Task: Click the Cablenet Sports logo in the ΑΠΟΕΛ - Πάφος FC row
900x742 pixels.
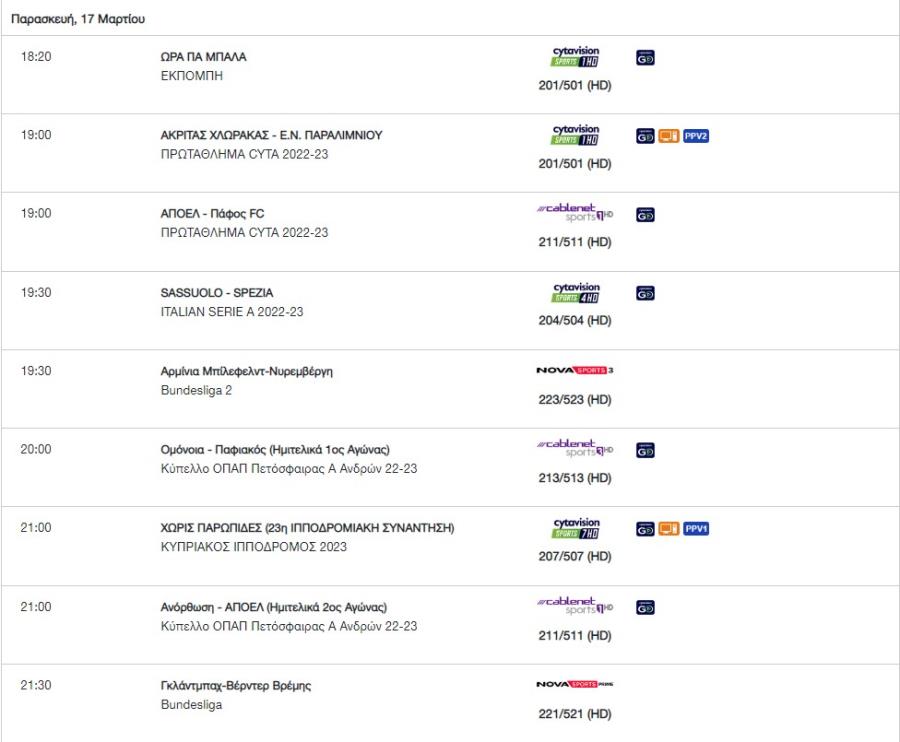Action: click(x=575, y=213)
